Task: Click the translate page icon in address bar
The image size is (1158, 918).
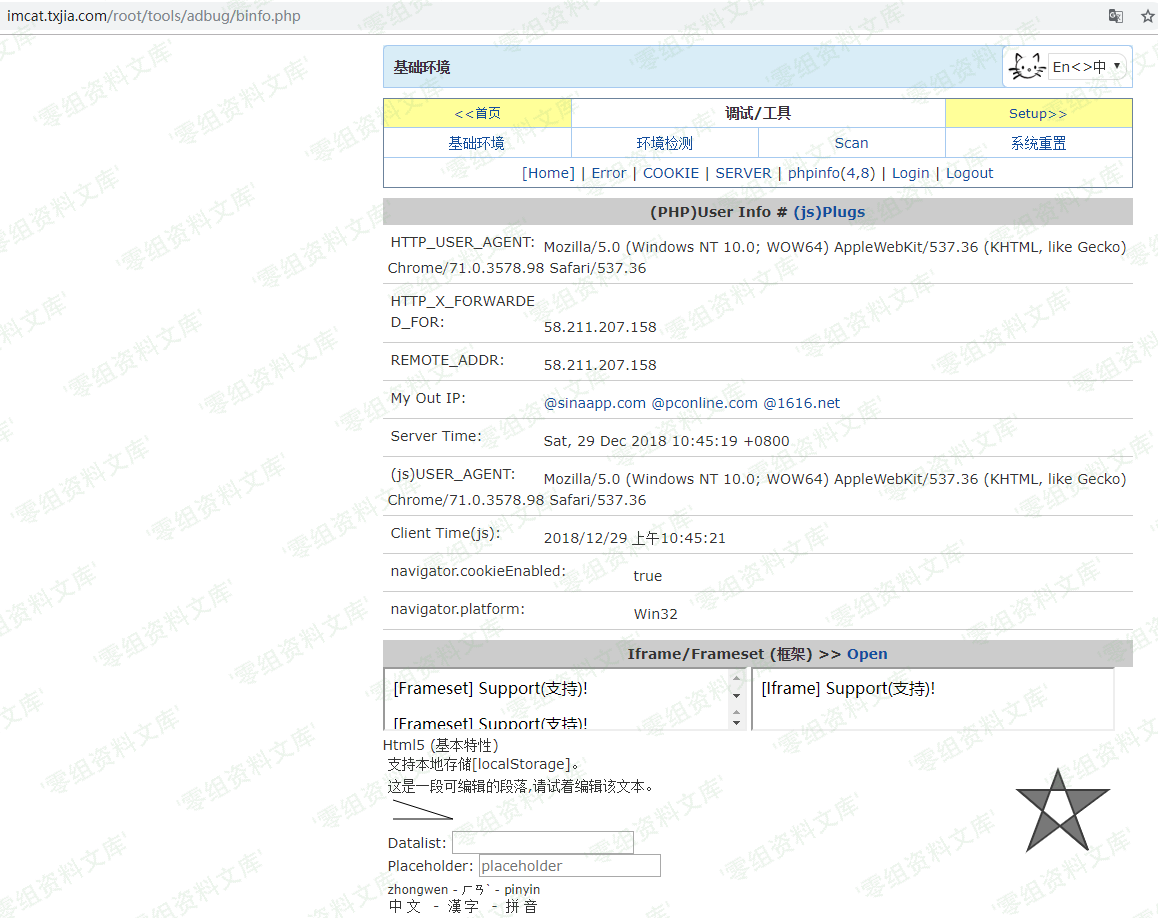Action: pos(1115,16)
